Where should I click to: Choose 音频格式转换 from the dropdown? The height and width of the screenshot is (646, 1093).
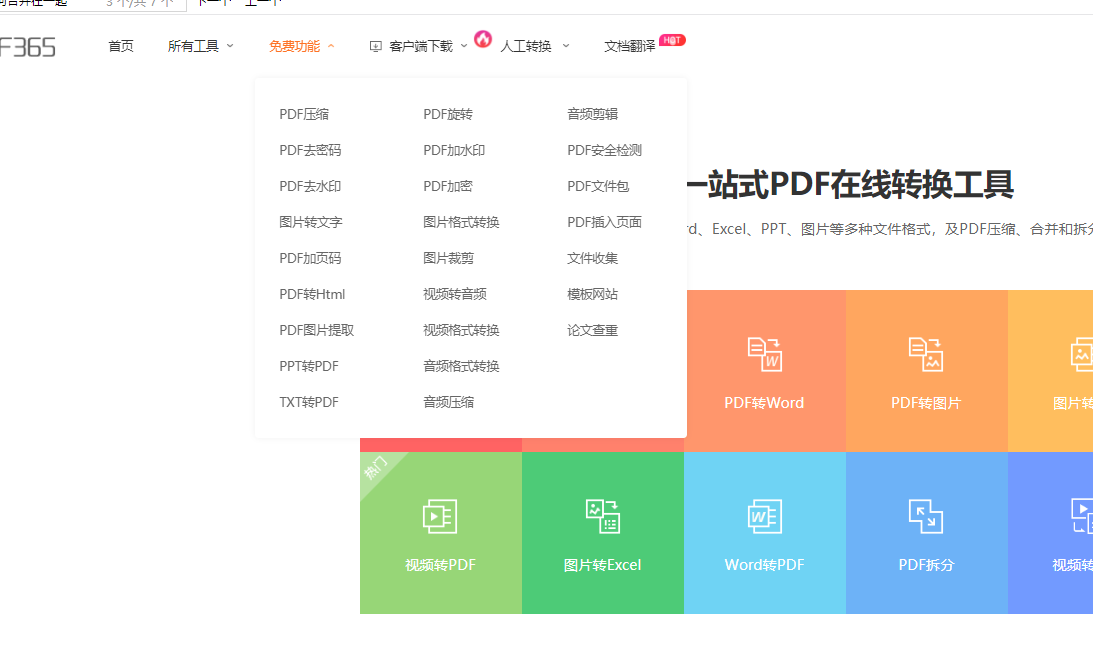461,367
